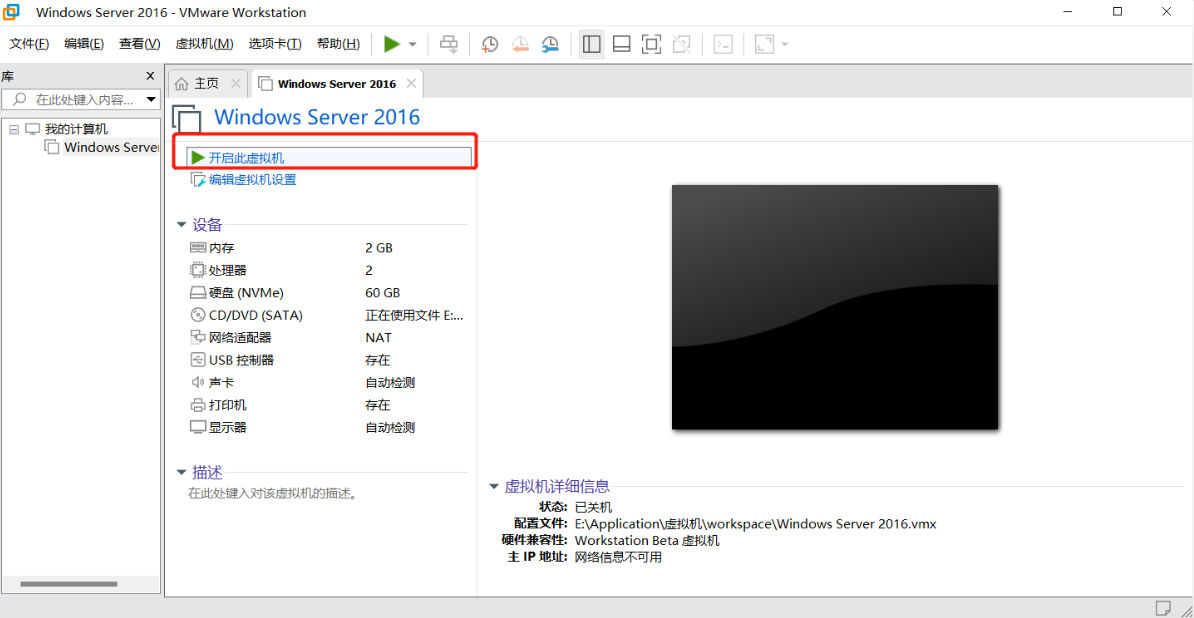1194x618 pixels.
Task: Collapse the 我的计算机 tree node
Action: click(14, 129)
